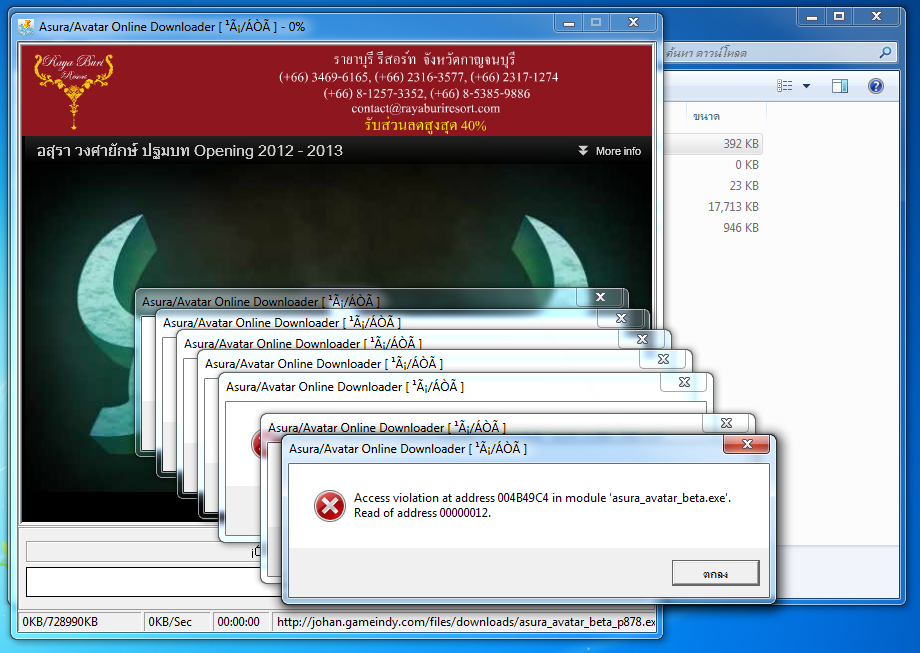
Task: Click the 0KB/728990KB status bar entry
Action: 80,622
